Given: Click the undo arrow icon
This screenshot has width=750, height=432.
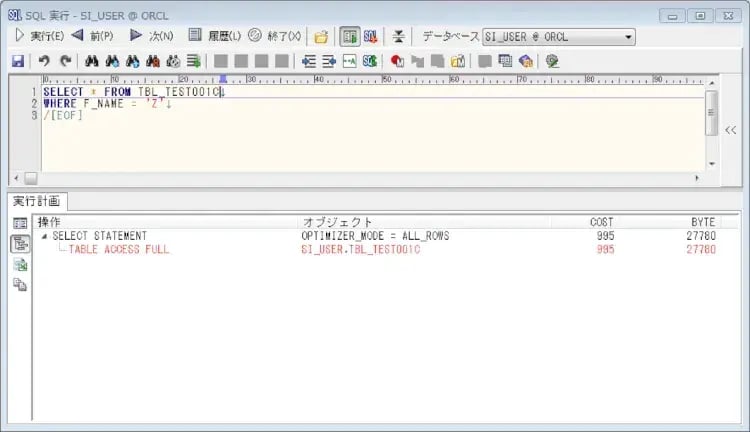Looking at the screenshot, I should [44, 61].
